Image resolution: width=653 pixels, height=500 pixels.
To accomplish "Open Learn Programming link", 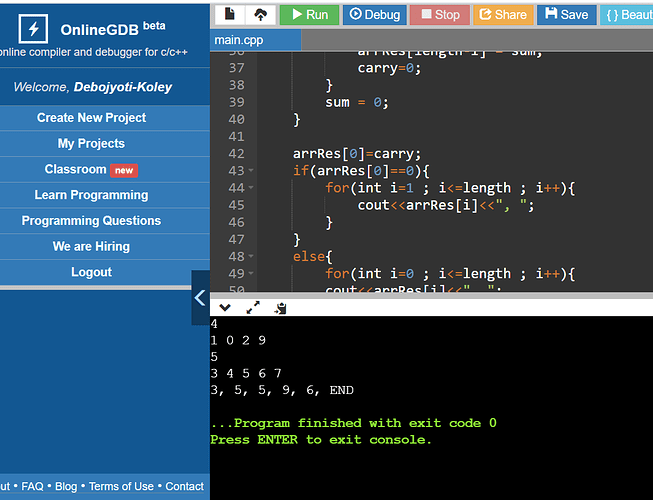I will point(91,195).
